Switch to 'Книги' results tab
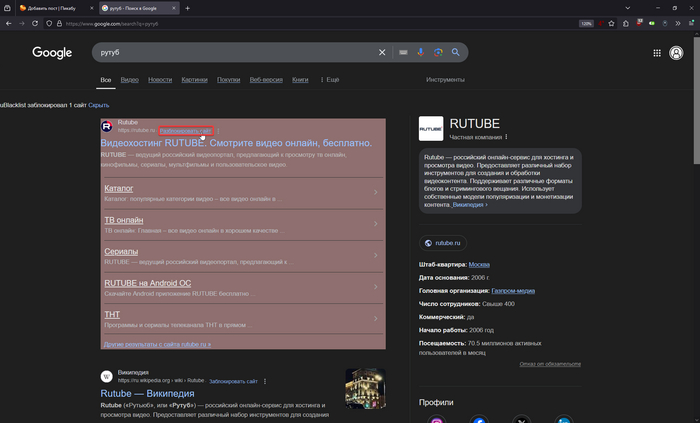 [300, 80]
